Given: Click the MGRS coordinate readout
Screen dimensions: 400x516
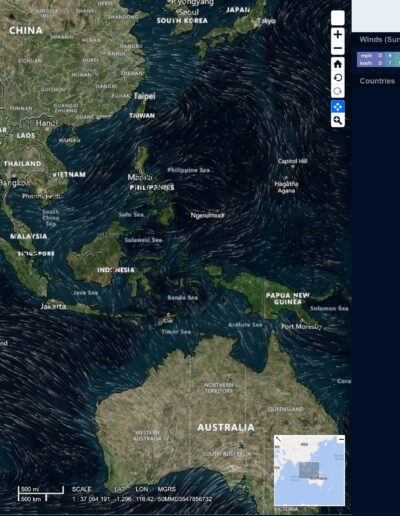Looking at the screenshot, I should point(185,499).
